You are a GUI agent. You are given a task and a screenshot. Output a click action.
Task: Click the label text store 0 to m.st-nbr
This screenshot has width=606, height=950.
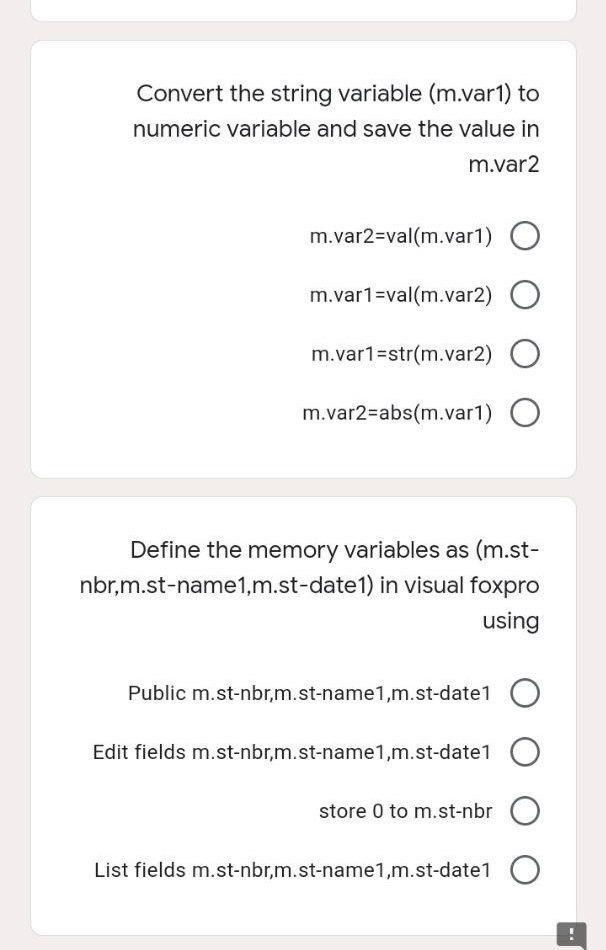click(x=405, y=811)
